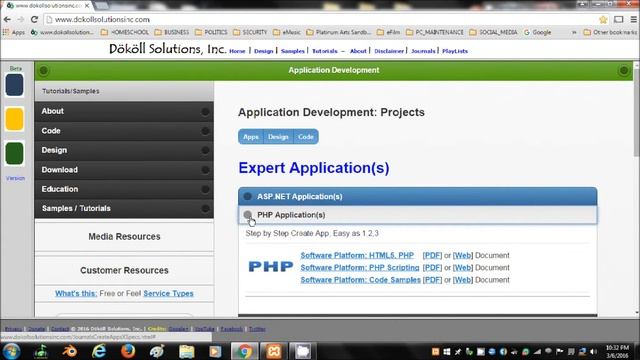Image resolution: width=640 pixels, height=360 pixels.
Task: Expand the Samples / Tutorials sidebar item
Action: [x=124, y=208]
